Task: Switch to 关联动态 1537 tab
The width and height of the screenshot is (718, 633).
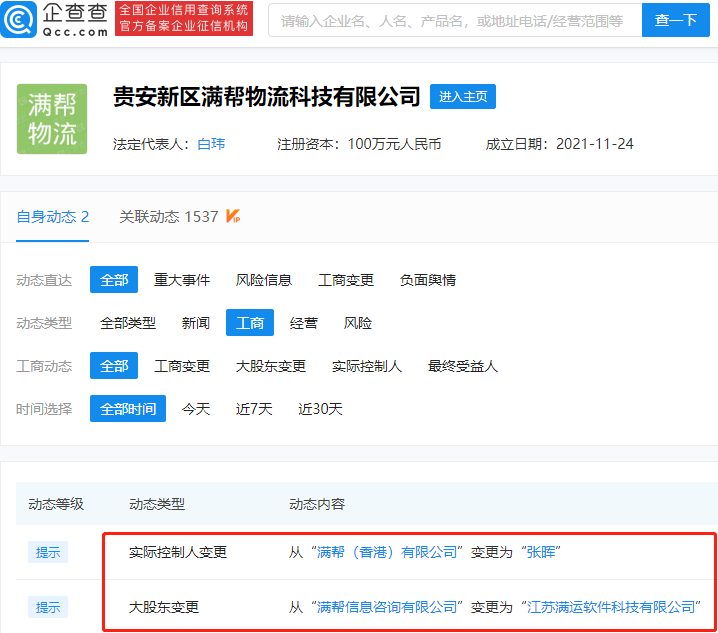Action: (x=168, y=216)
